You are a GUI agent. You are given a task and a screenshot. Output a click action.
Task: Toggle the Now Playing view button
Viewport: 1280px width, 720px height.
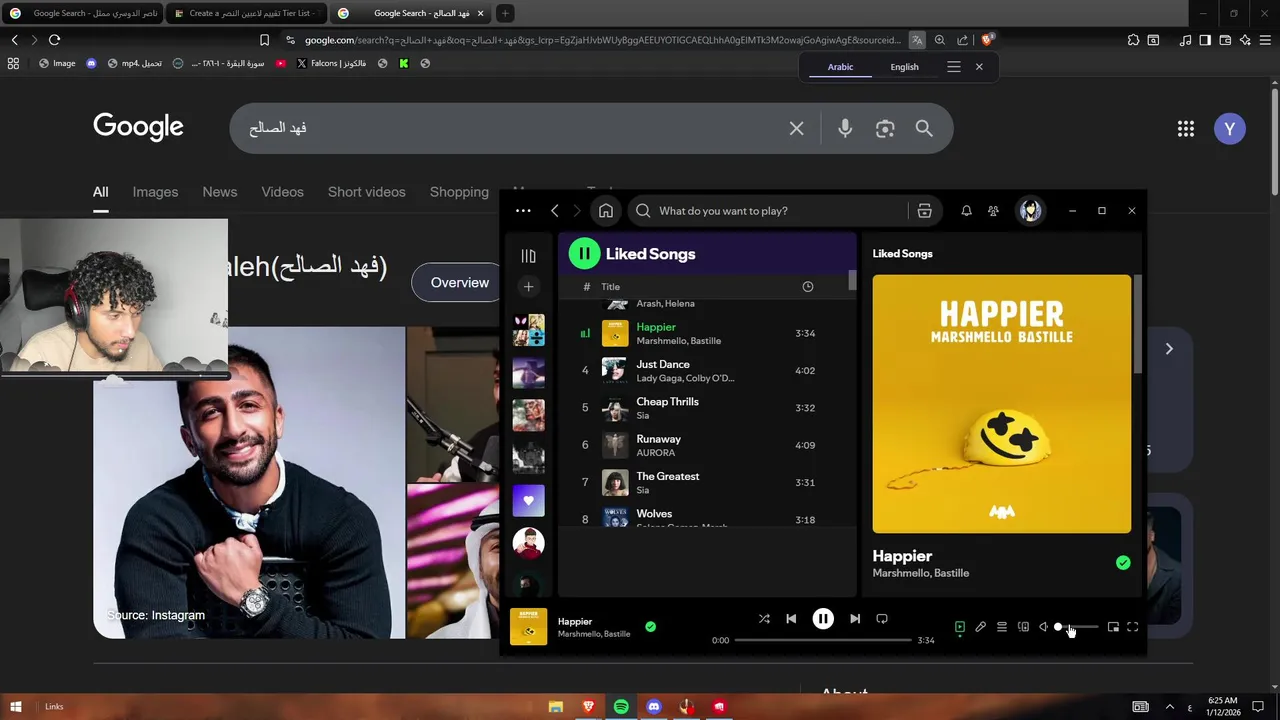click(x=960, y=627)
